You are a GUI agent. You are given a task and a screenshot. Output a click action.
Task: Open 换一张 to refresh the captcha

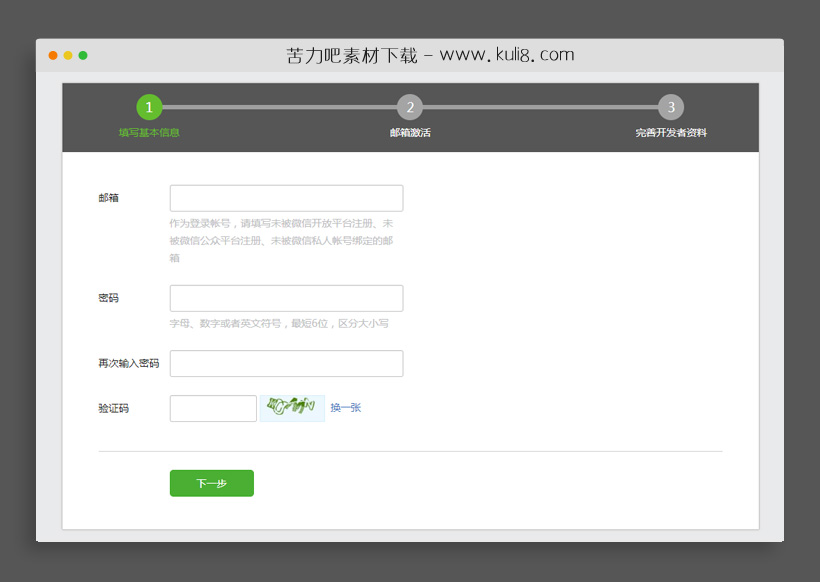point(345,408)
